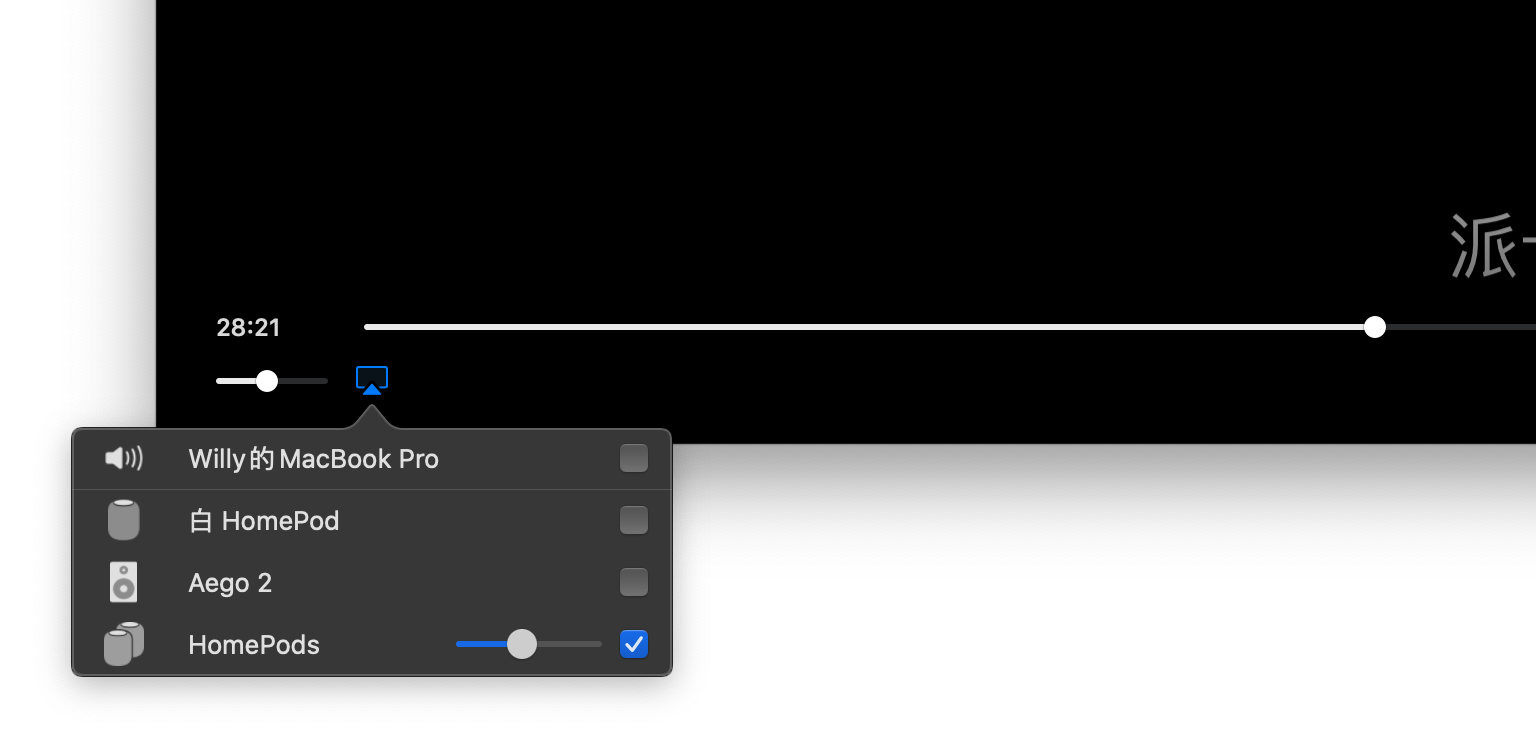
Task: Click the speaker icon beside Willy的MacBook Pro
Action: 124,459
